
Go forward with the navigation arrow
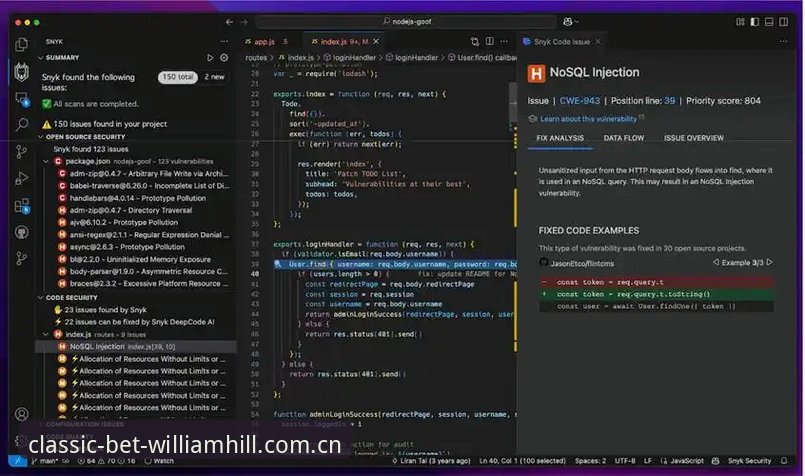pyautogui.click(x=245, y=22)
